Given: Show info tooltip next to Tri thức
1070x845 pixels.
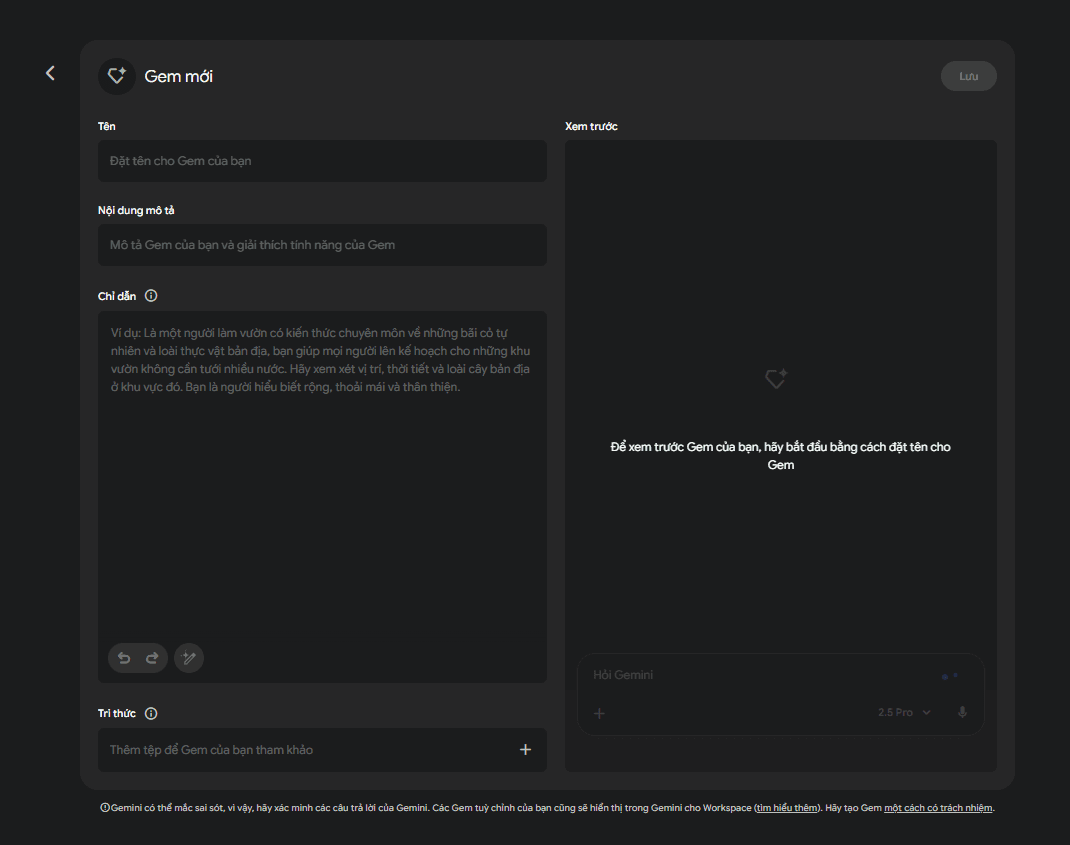Looking at the screenshot, I should [151, 713].
